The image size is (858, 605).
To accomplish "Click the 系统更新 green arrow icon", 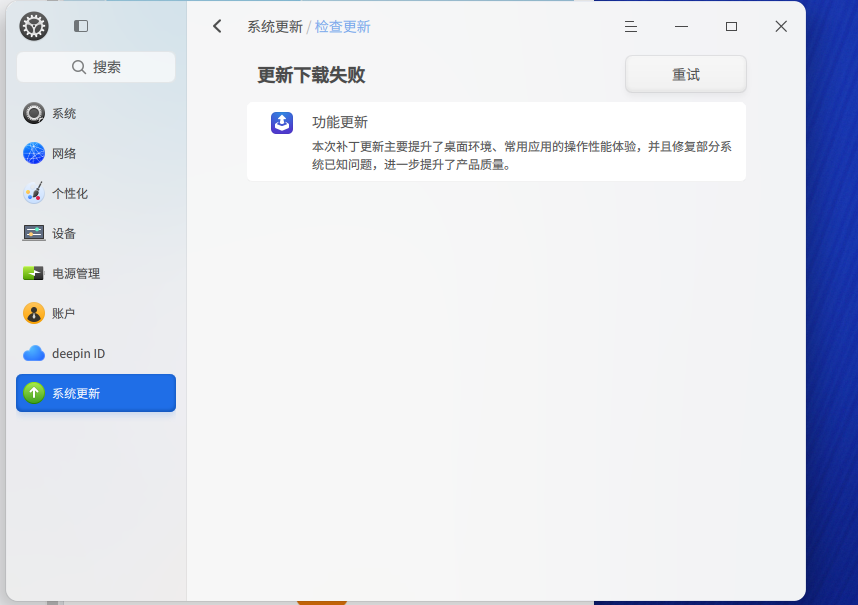I will coord(34,393).
